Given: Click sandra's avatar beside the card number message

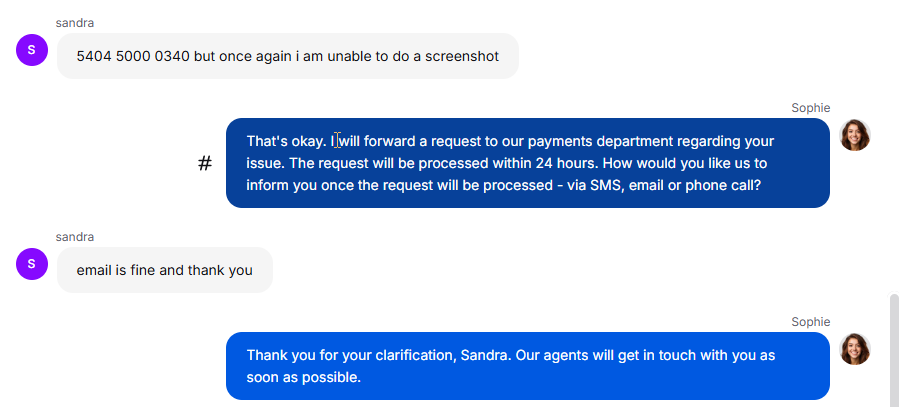Looking at the screenshot, I should [x=32, y=50].
